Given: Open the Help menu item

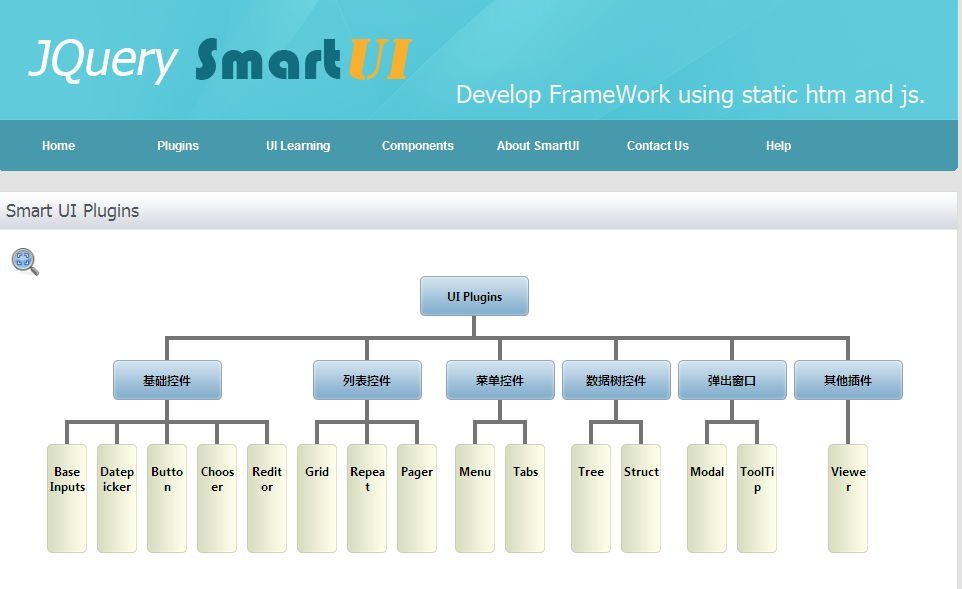Looking at the screenshot, I should click(x=778, y=146).
